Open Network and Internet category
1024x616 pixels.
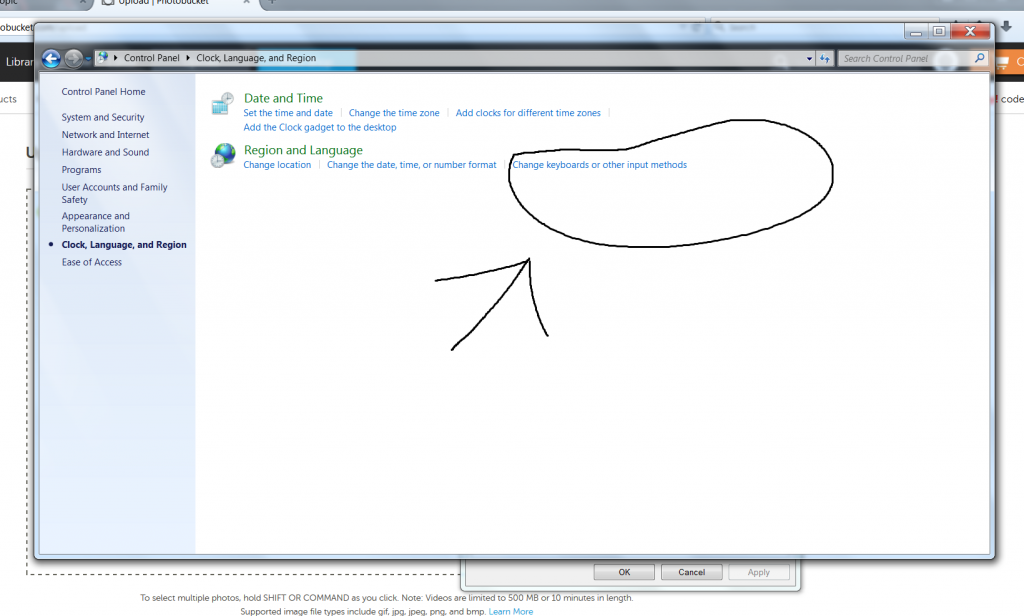[x=105, y=135]
